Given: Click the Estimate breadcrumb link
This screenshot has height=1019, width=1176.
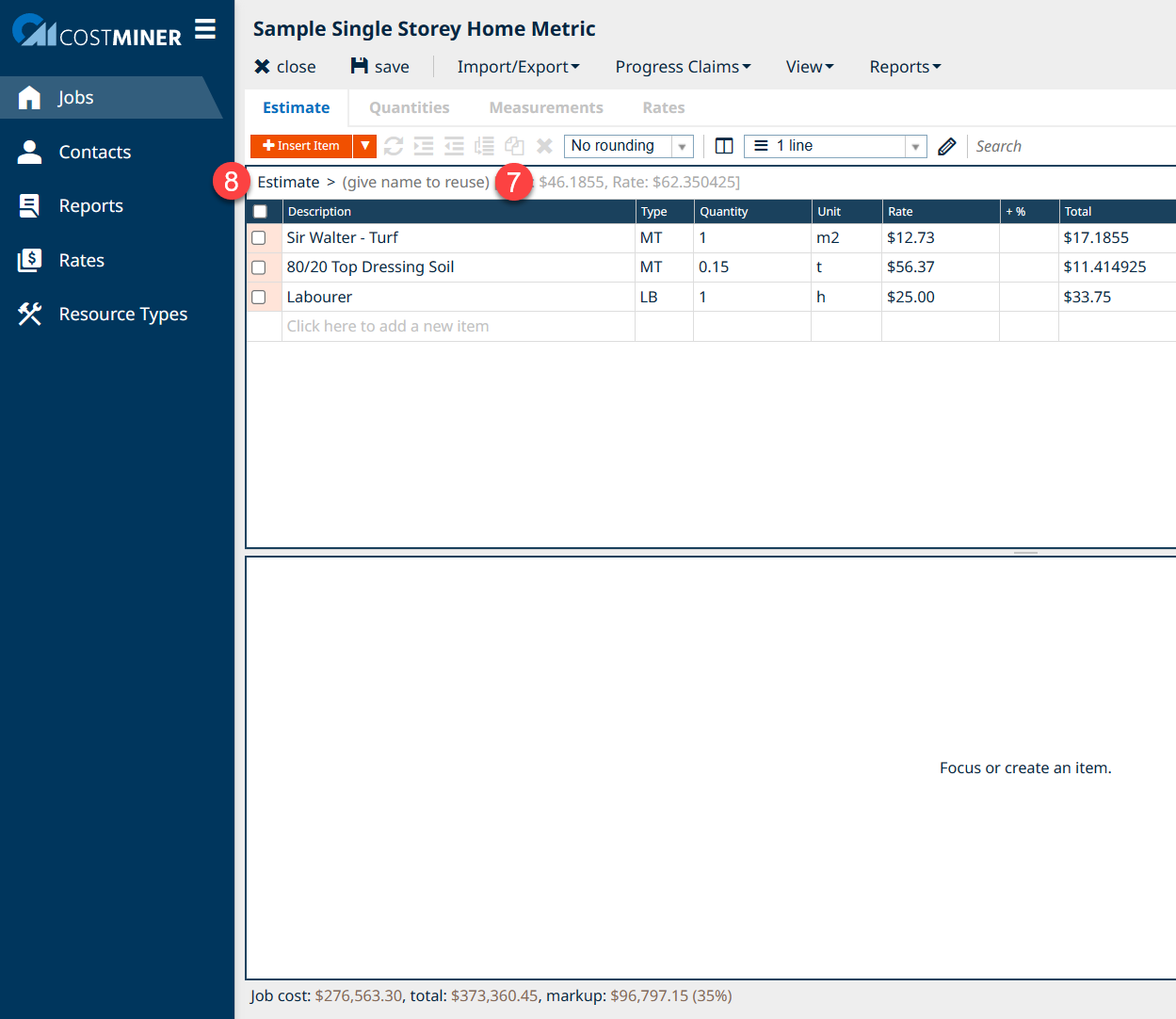Looking at the screenshot, I should (x=288, y=182).
